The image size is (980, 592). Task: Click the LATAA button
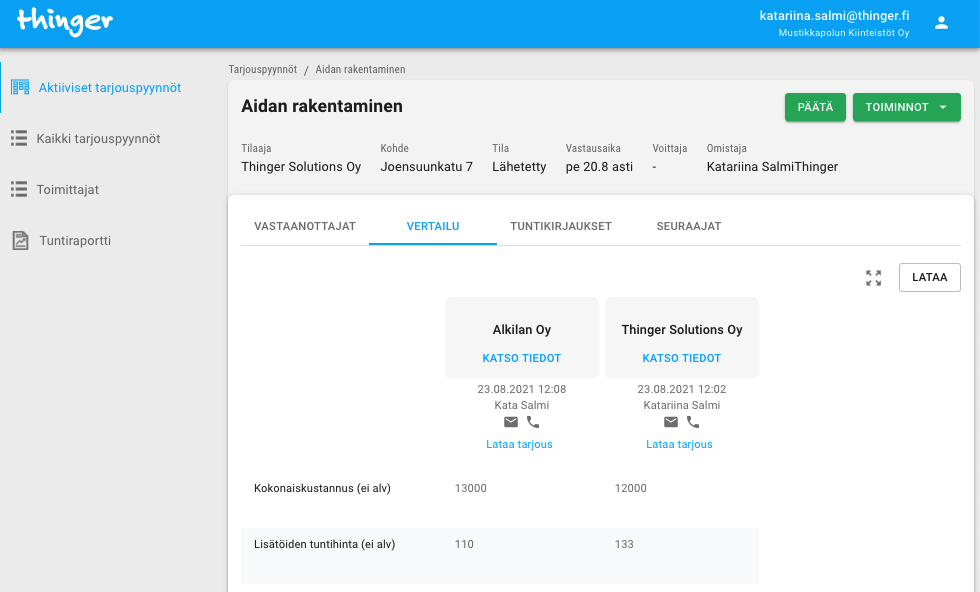click(929, 277)
